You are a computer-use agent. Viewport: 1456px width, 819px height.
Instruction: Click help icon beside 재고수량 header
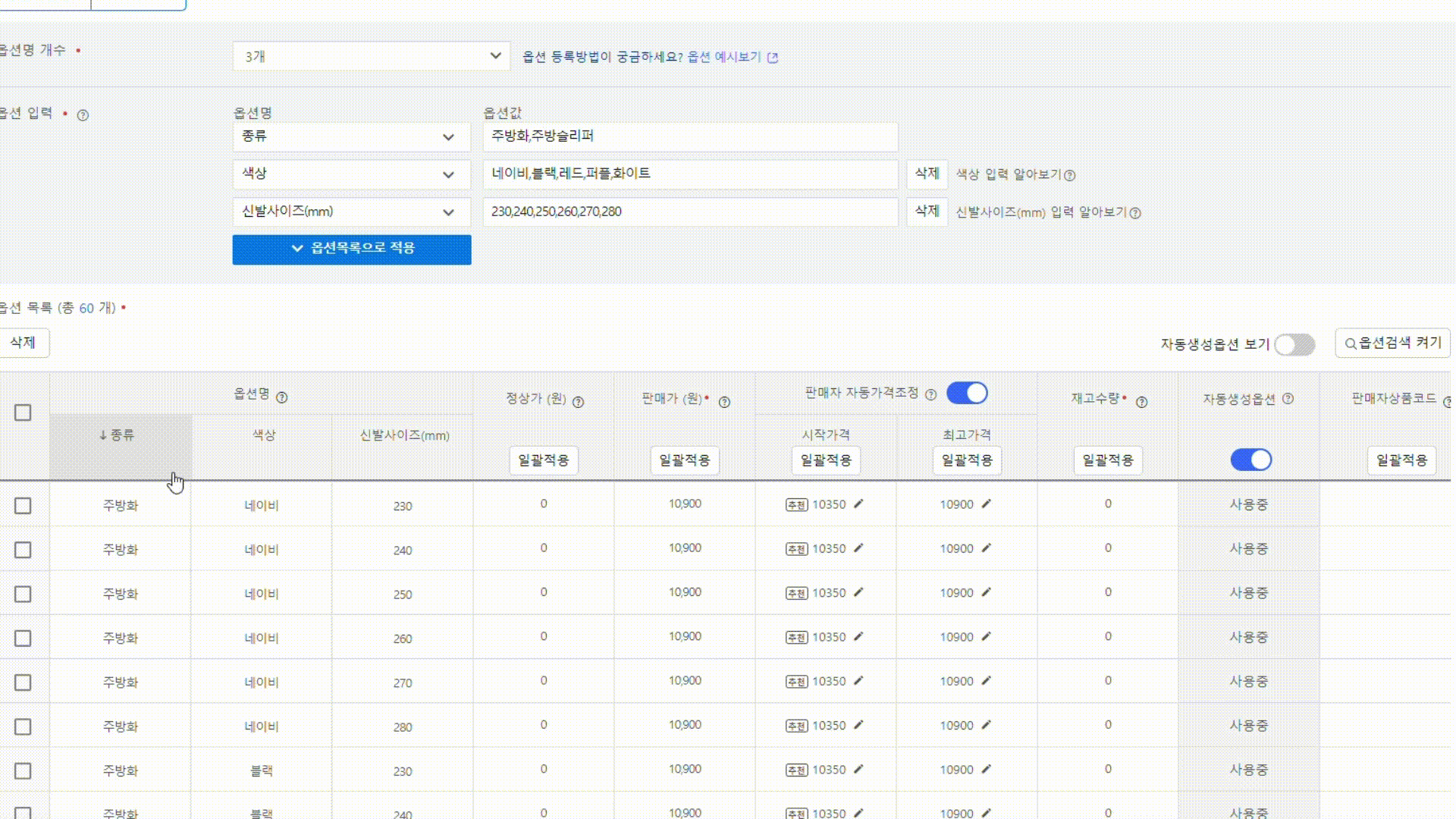click(1141, 402)
